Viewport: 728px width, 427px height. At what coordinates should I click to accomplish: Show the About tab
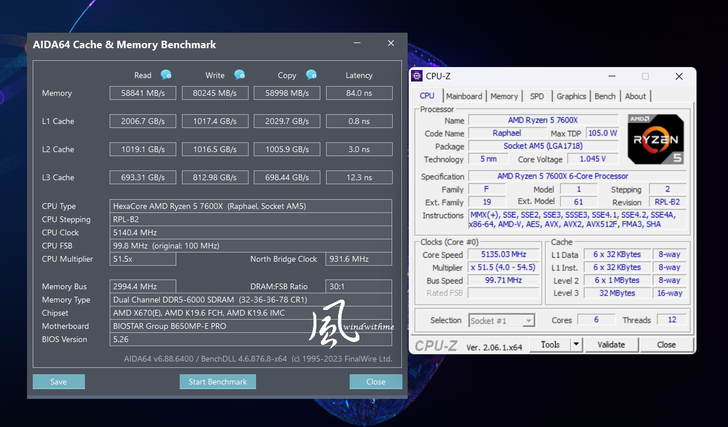(x=635, y=96)
